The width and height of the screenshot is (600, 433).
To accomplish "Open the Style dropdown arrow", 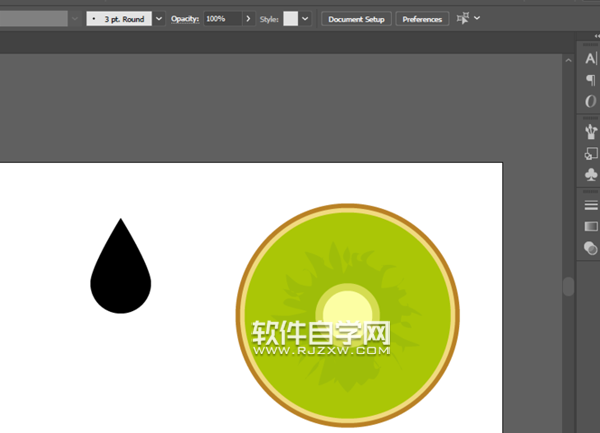I will point(305,19).
